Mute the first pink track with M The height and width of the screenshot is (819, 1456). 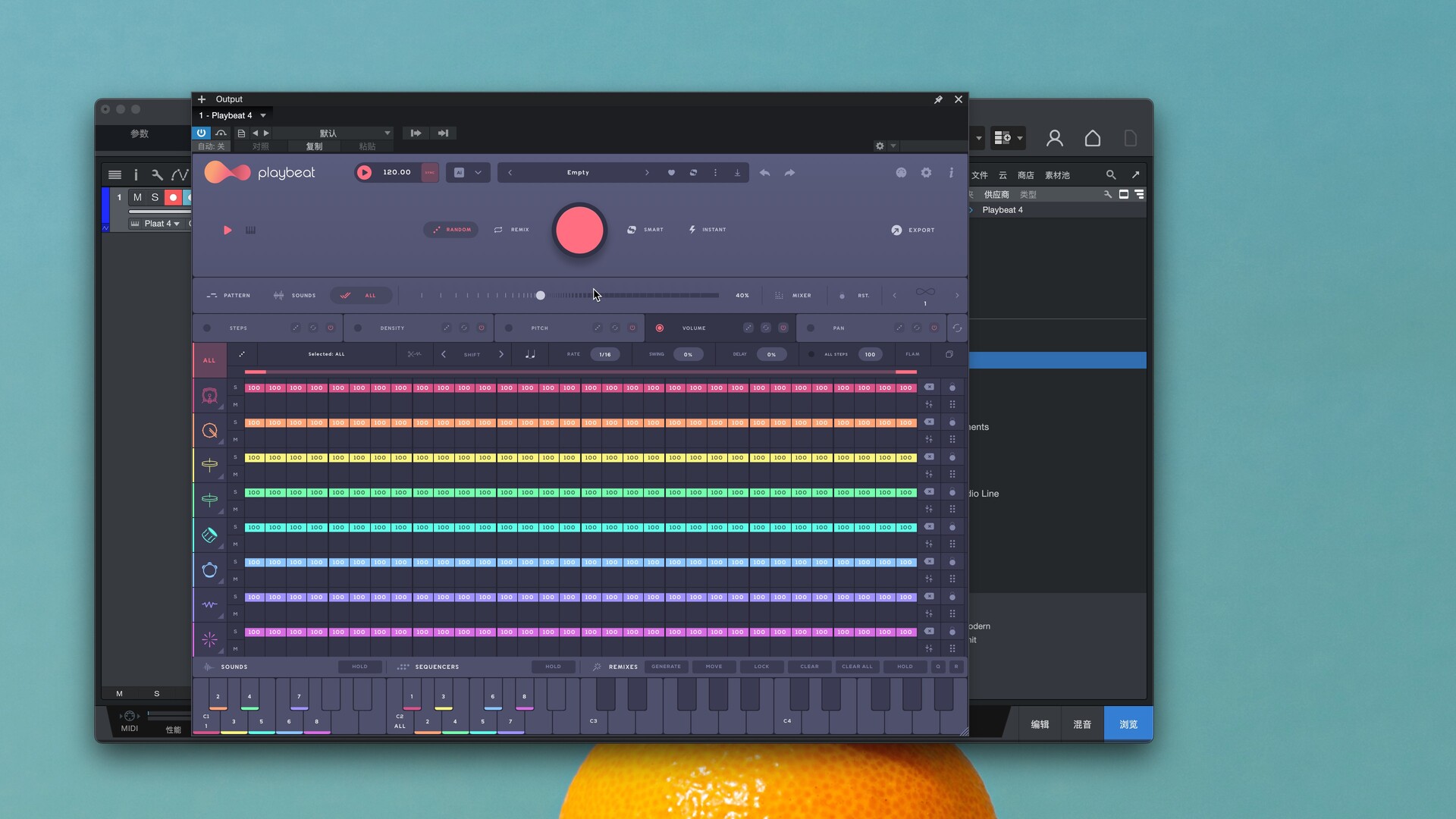pos(235,405)
